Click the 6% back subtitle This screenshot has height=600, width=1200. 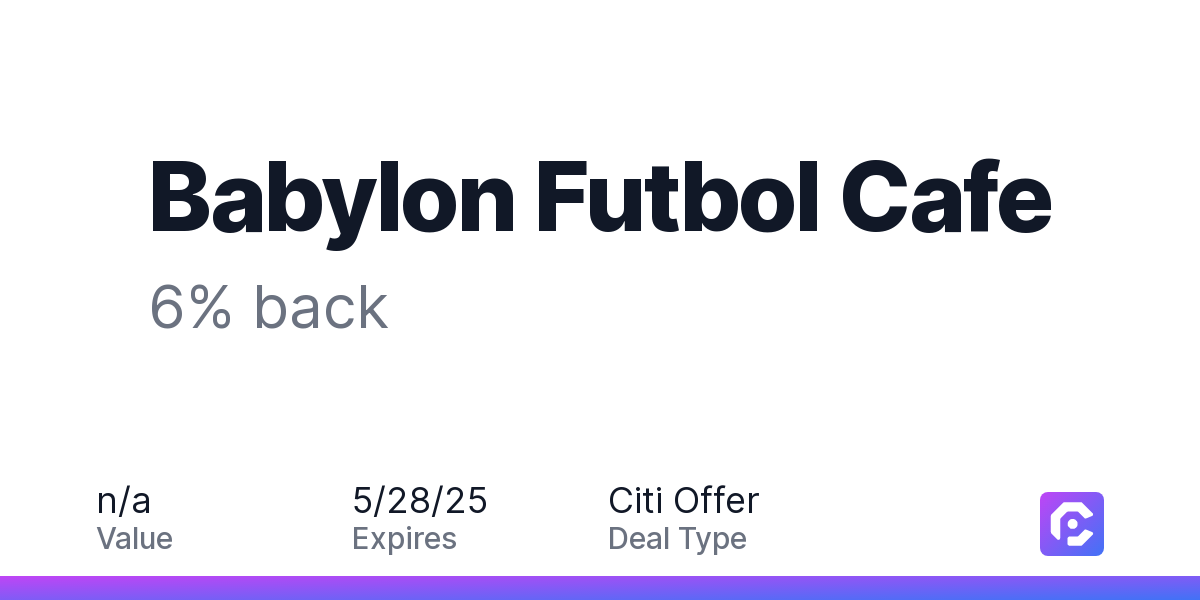tap(268, 307)
